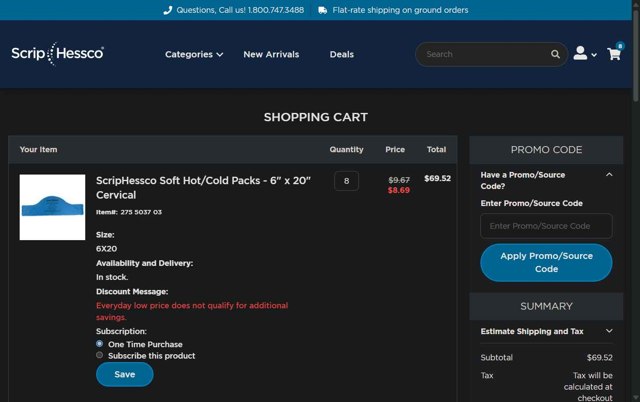
Task: Expand Estimate Shipping and Tax
Action: click(609, 331)
